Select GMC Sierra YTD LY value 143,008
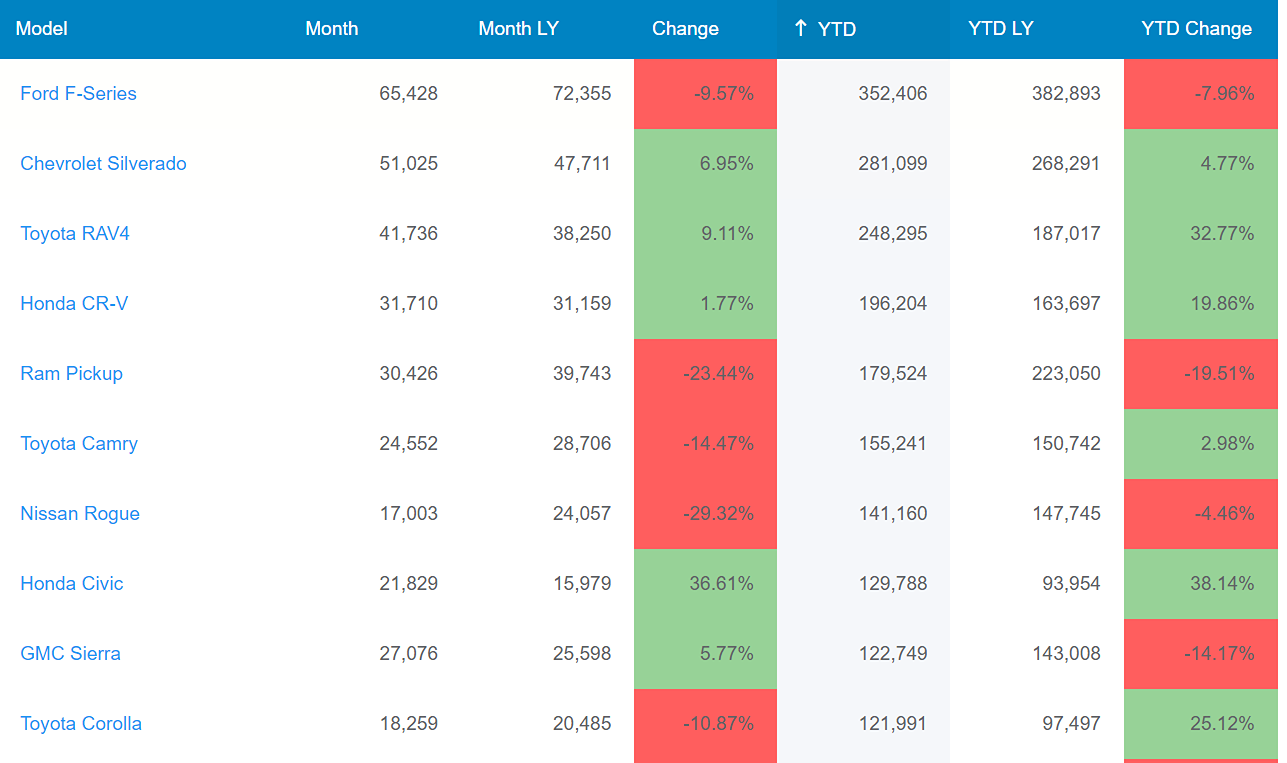This screenshot has height=763, width=1287. point(1066,653)
